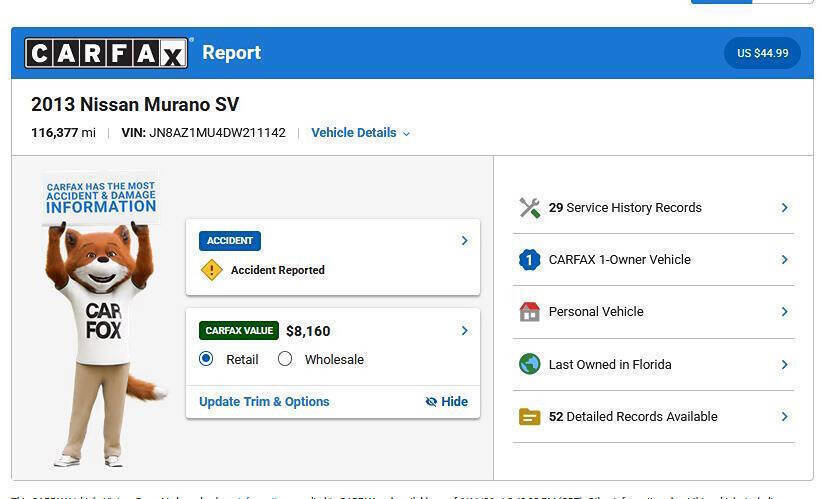Click the 116,377 mi mileage text
The height and width of the screenshot is (499, 837).
pos(64,133)
